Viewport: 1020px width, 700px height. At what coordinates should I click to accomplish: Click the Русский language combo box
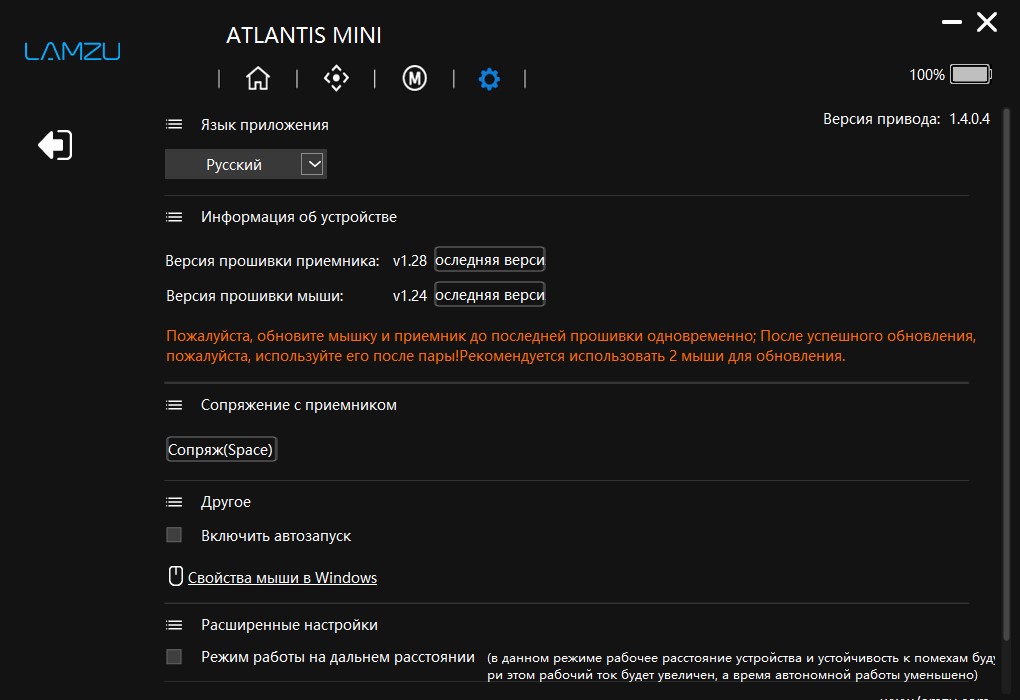click(246, 164)
